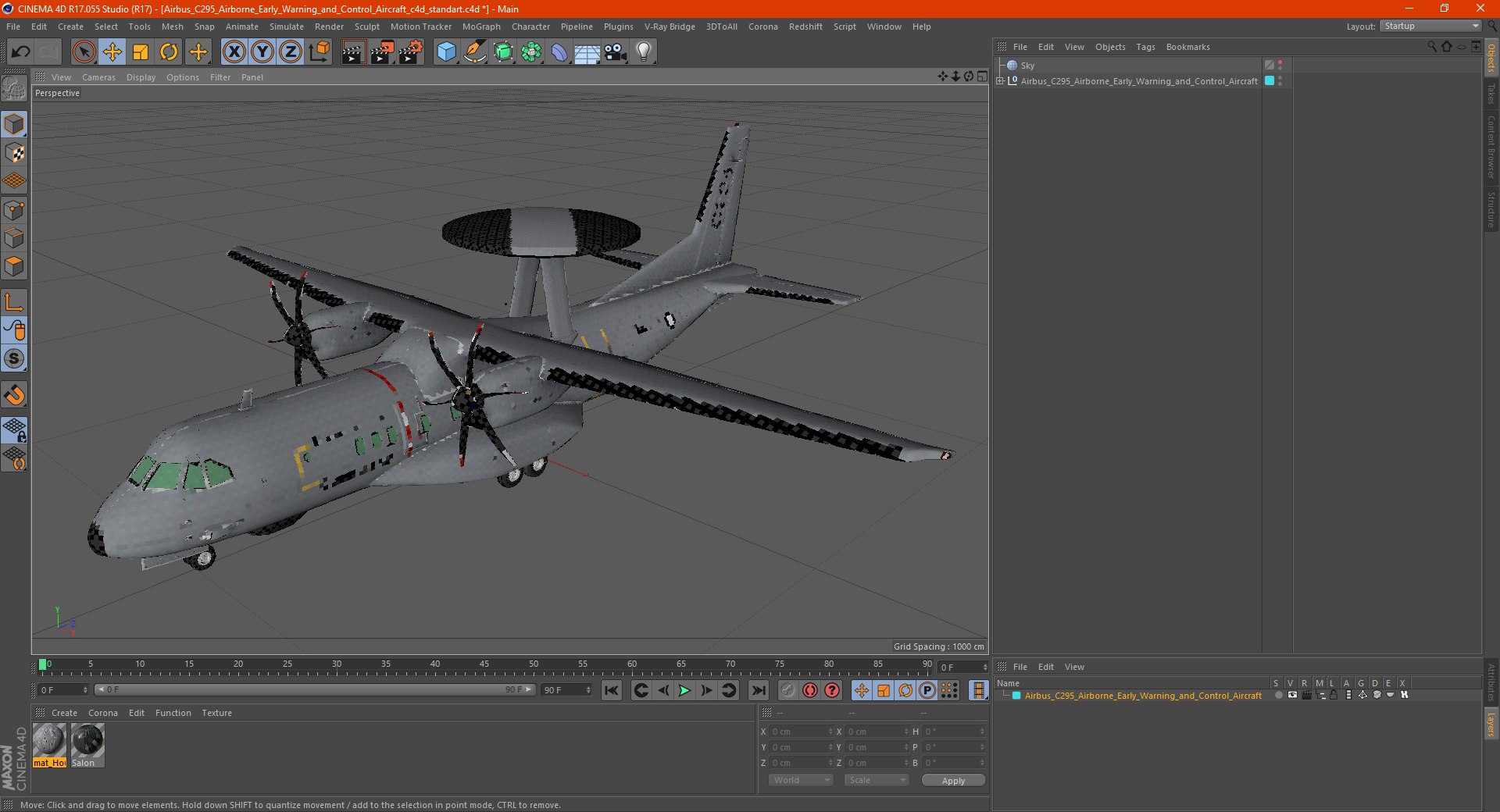Viewport: 1500px width, 812px height.
Task: Select the mat_Hor material thumbnail
Action: click(x=49, y=745)
